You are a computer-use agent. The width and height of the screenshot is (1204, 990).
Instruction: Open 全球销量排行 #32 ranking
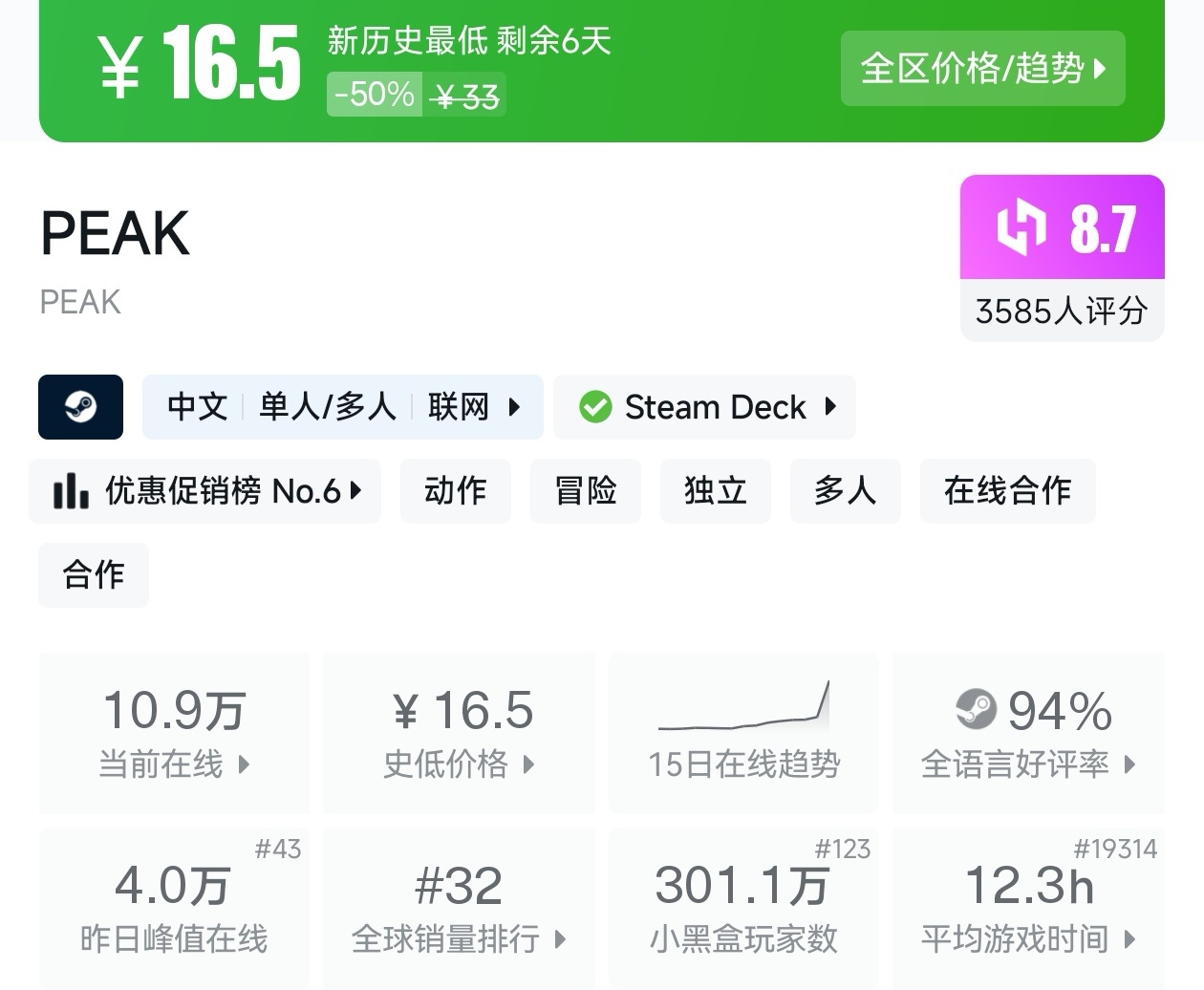tap(460, 908)
